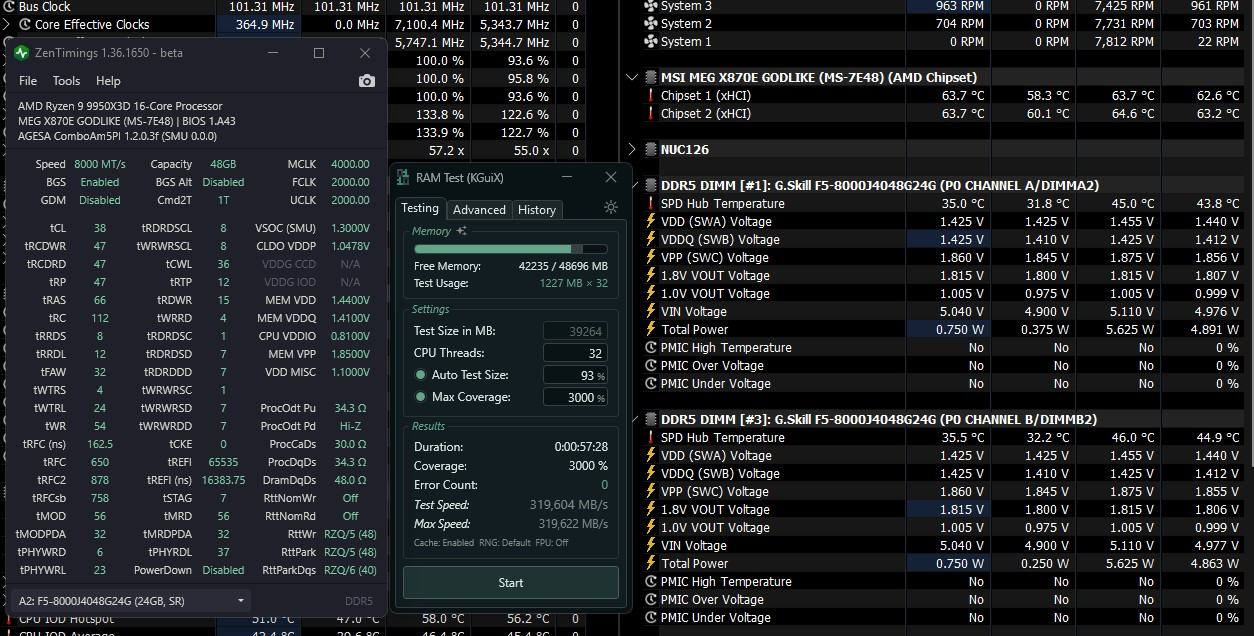
Task: Click the Test Speed value 319,604 MB/s
Action: (x=568, y=505)
